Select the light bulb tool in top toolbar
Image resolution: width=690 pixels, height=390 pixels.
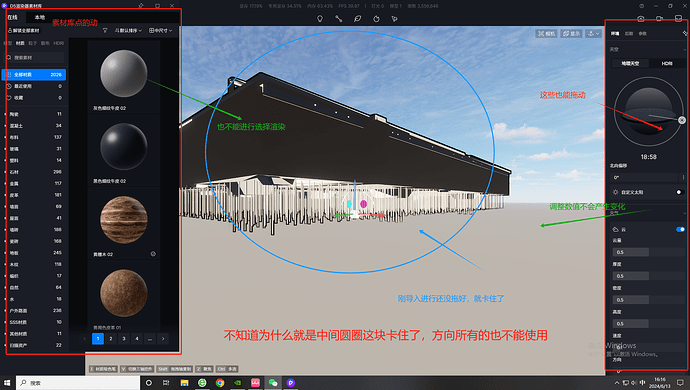tap(320, 18)
